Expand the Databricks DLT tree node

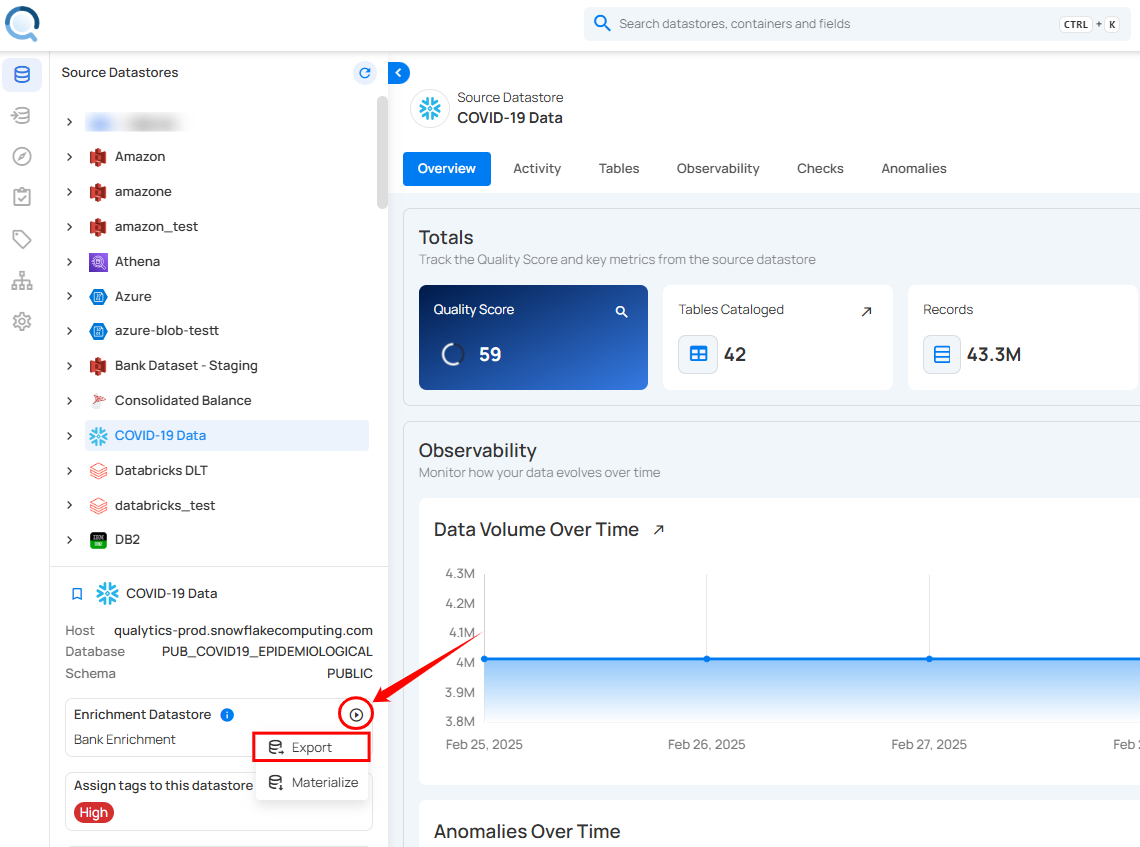(69, 471)
